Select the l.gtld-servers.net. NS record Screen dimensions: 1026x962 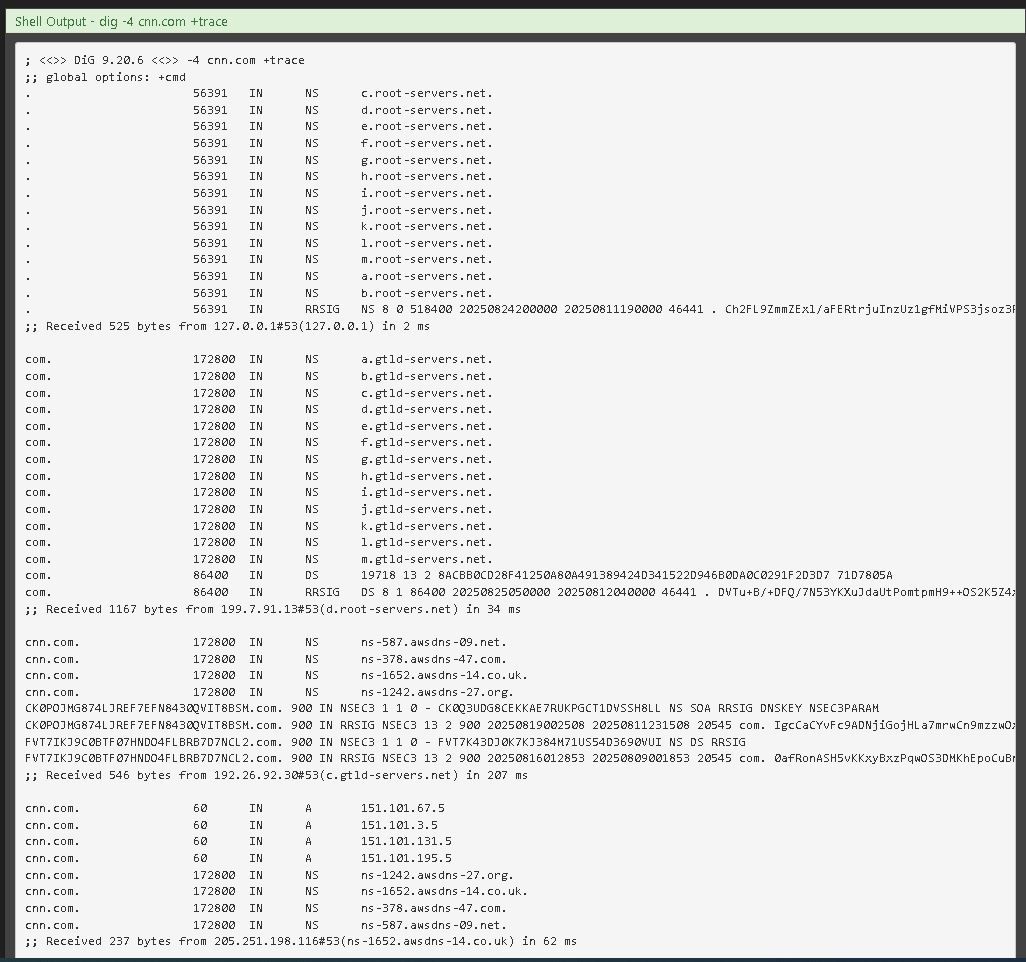point(259,543)
